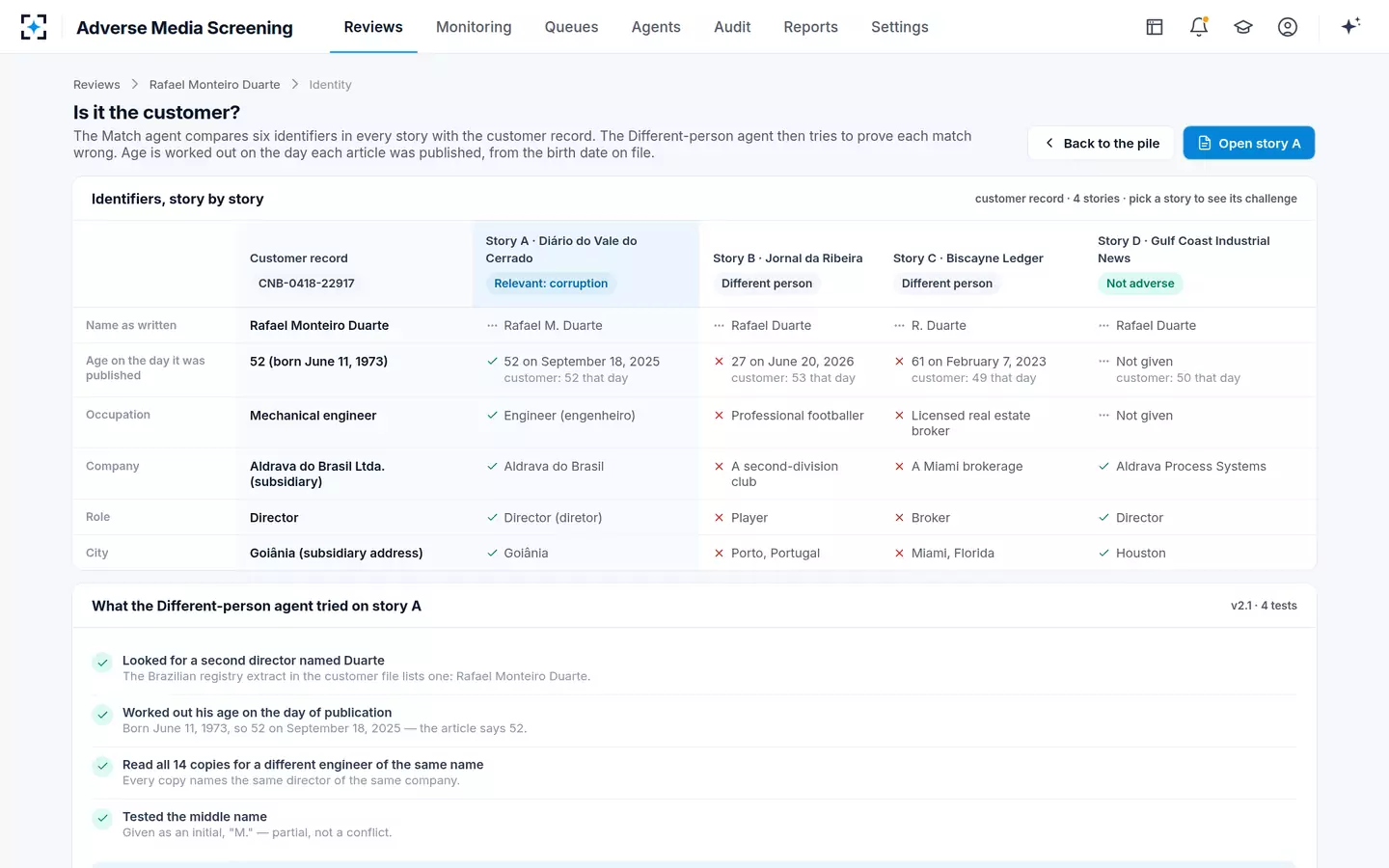Click the green check beside Engineer (engenheiro)
1389x868 pixels.
492,416
